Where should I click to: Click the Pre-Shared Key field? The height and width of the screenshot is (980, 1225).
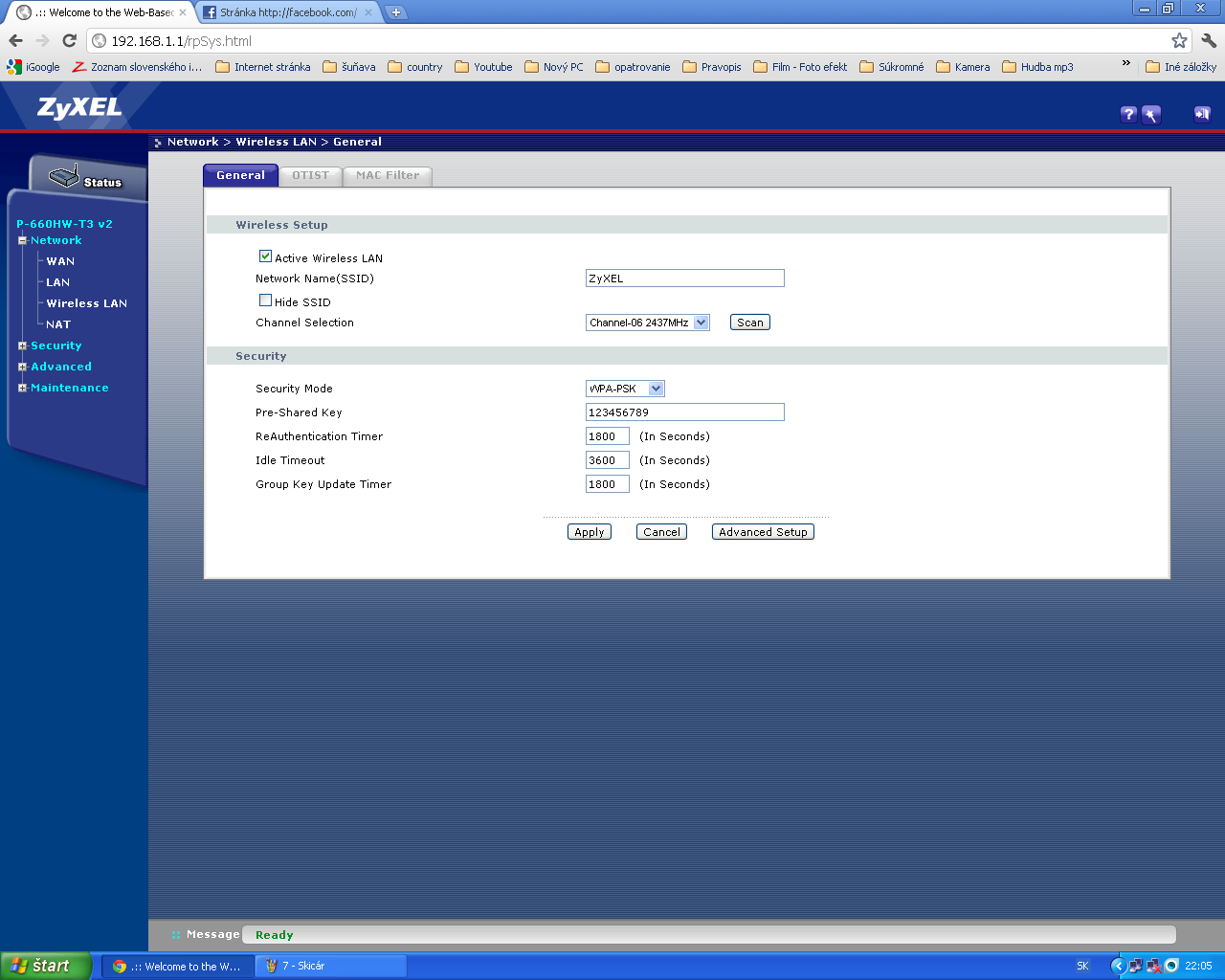point(685,412)
